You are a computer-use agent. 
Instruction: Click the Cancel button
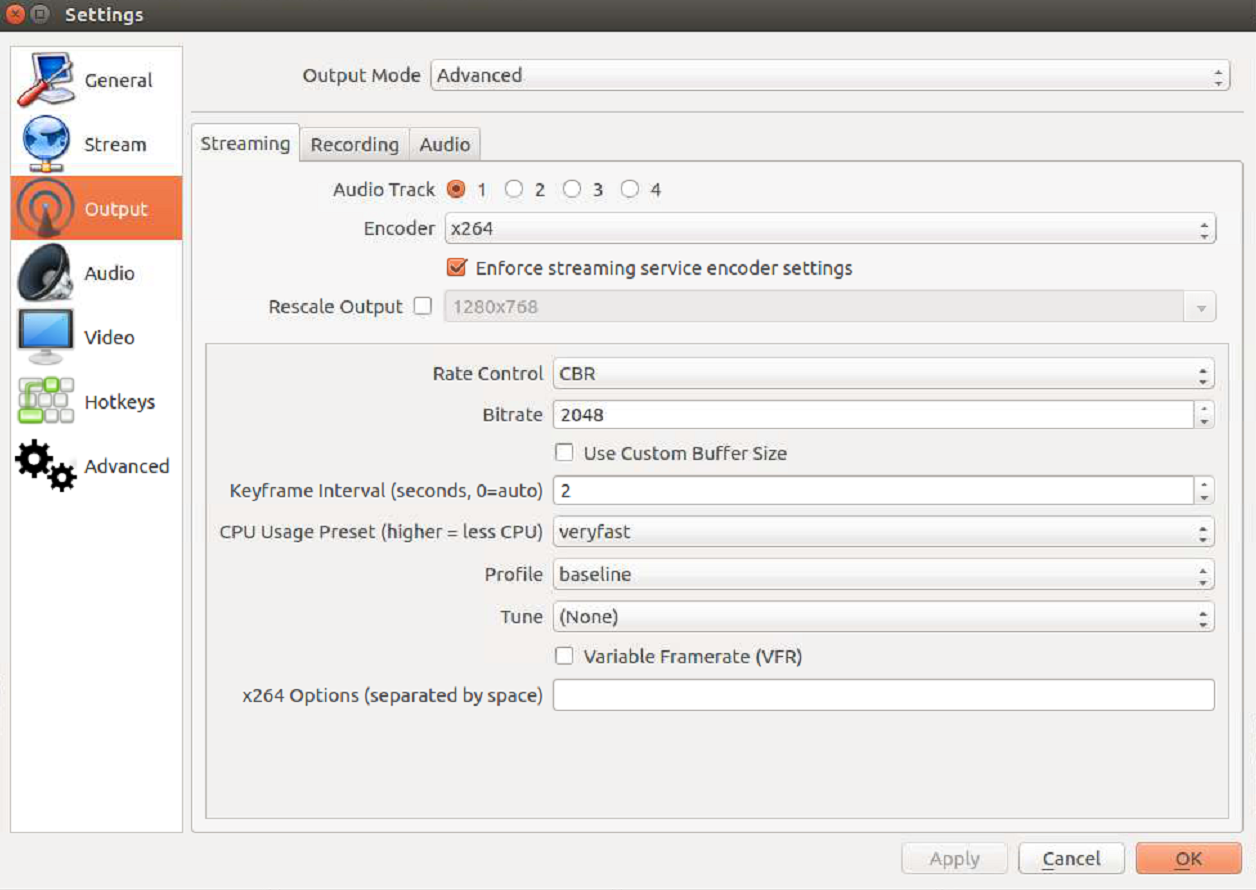point(1071,859)
